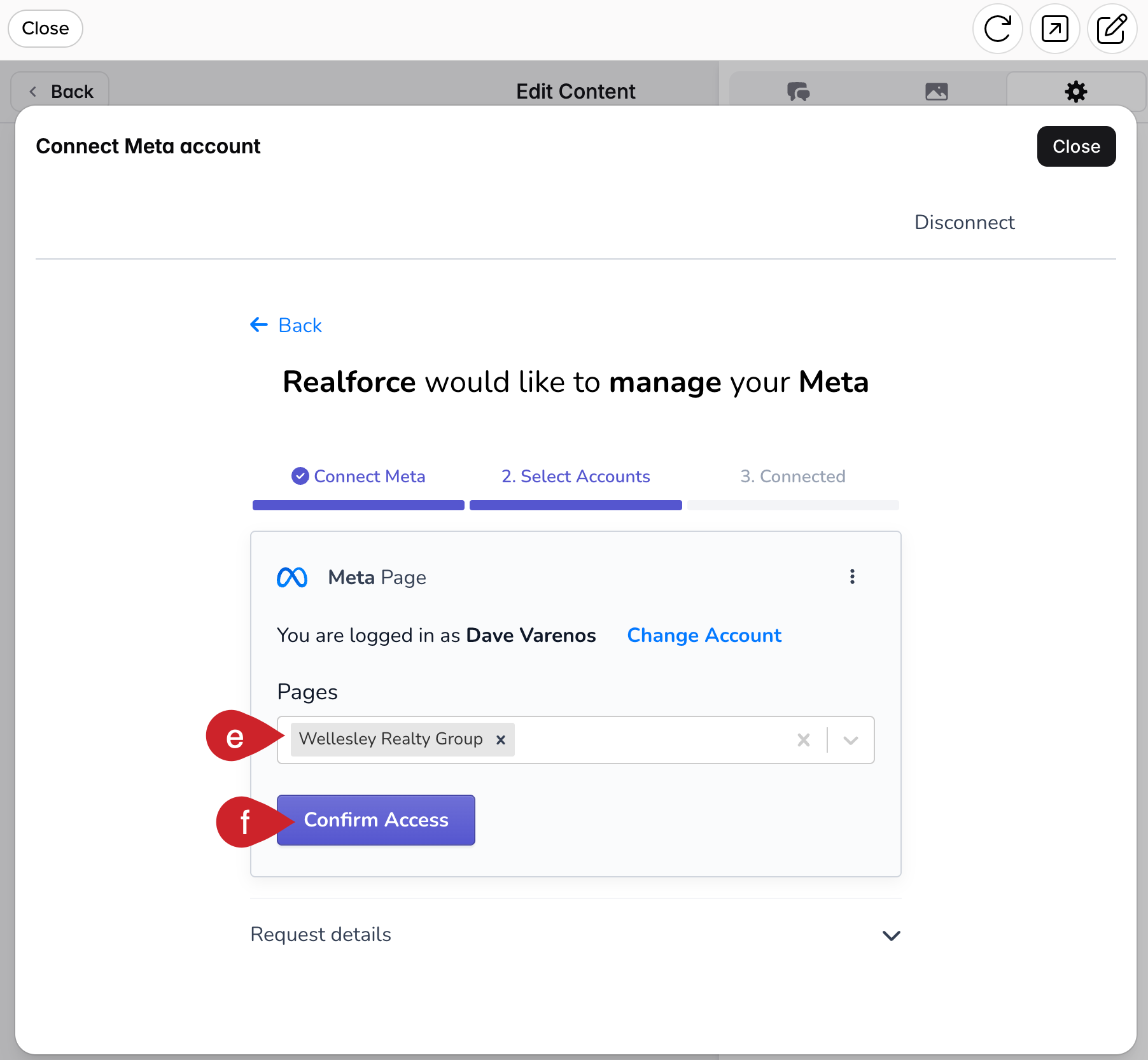Expand the Request details section

tap(575, 935)
